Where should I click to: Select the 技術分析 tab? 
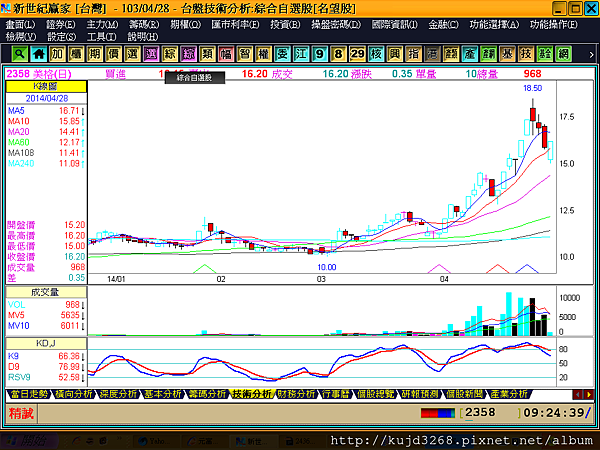click(252, 394)
